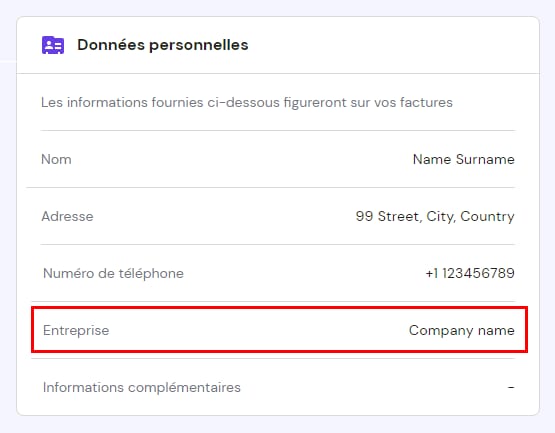Click the dash value for Informations complémentaires
This screenshot has width=555, height=433.
(511, 387)
